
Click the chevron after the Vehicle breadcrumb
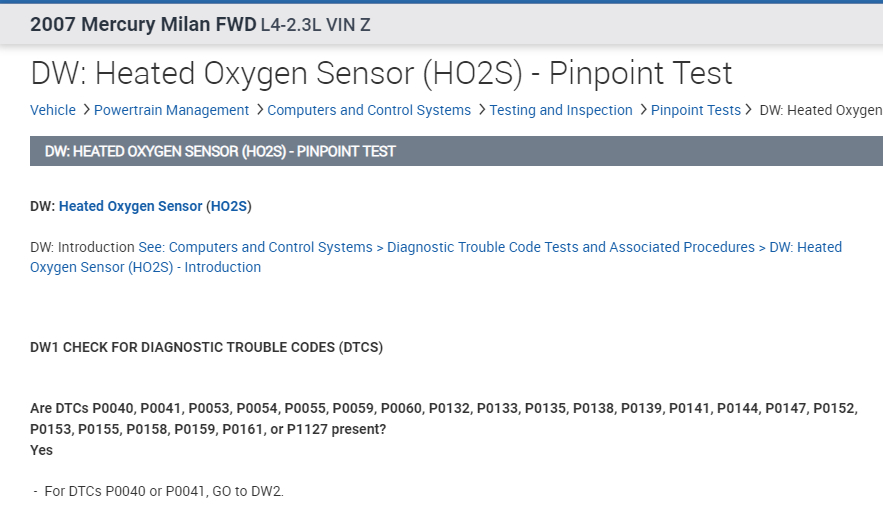point(86,109)
